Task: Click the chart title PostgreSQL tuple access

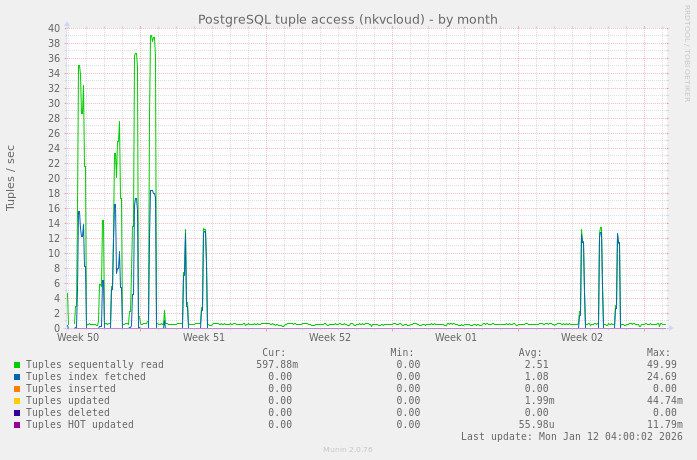Action: click(348, 20)
